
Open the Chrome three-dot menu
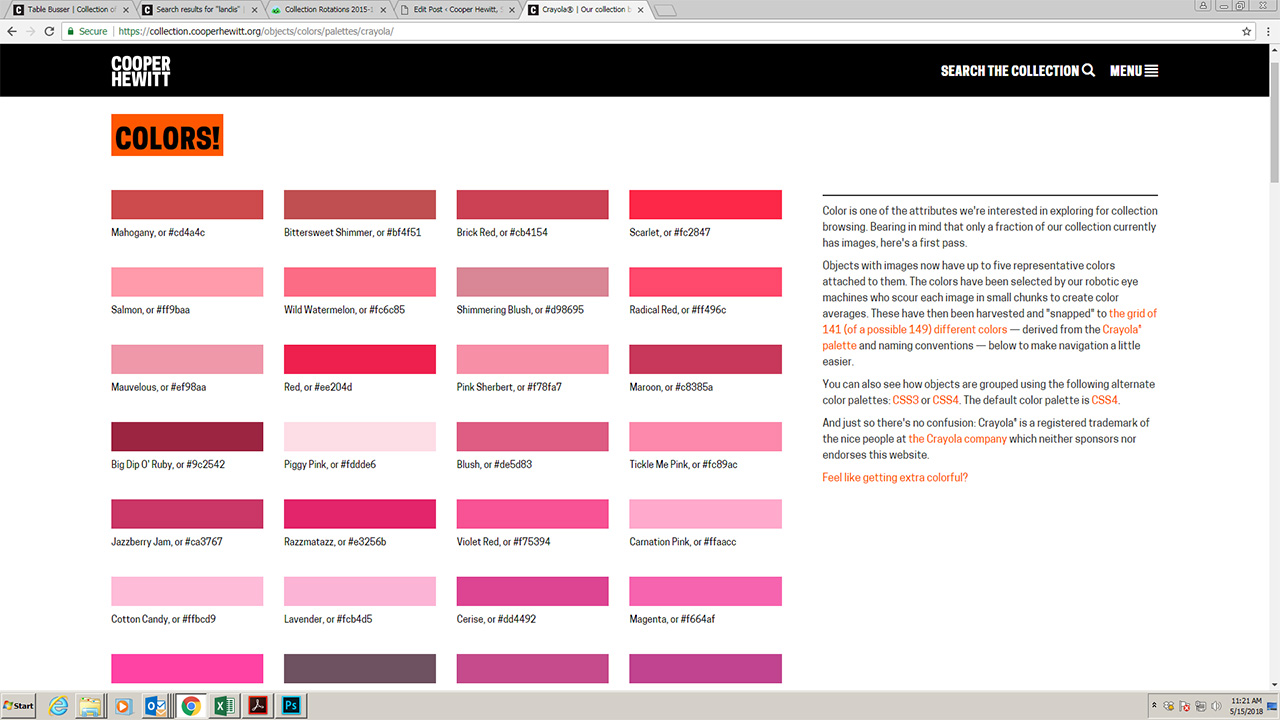1267,31
